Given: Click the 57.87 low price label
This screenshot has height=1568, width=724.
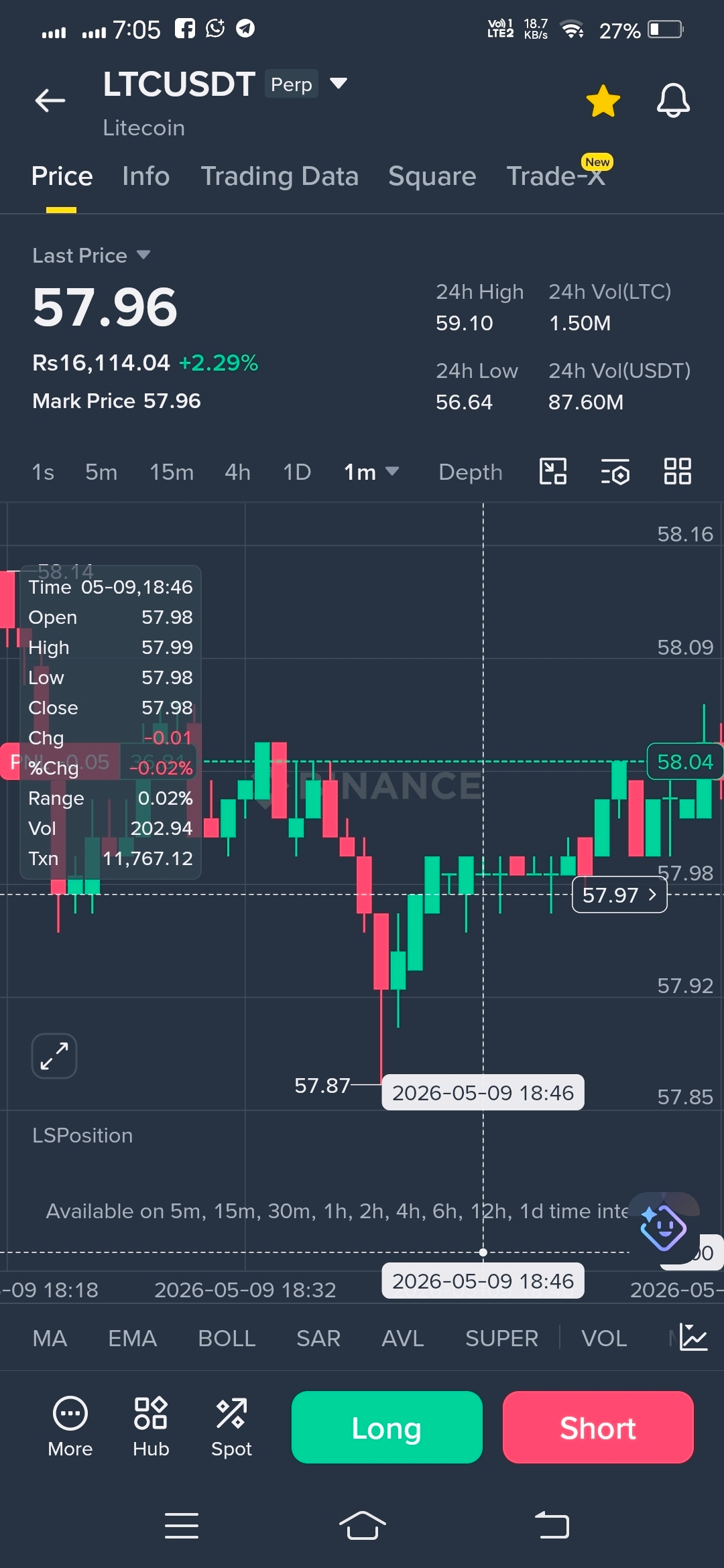Looking at the screenshot, I should tap(322, 1086).
